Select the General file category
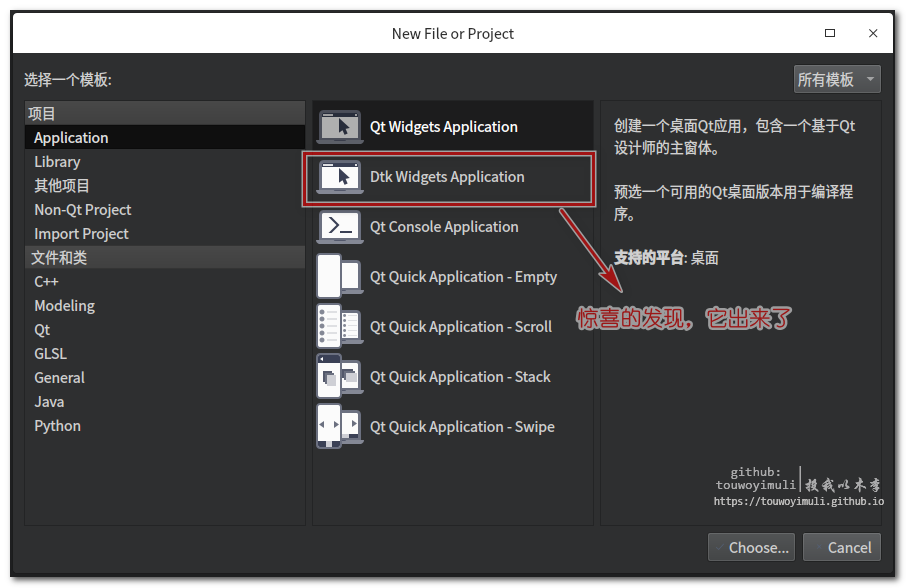 [165, 378]
